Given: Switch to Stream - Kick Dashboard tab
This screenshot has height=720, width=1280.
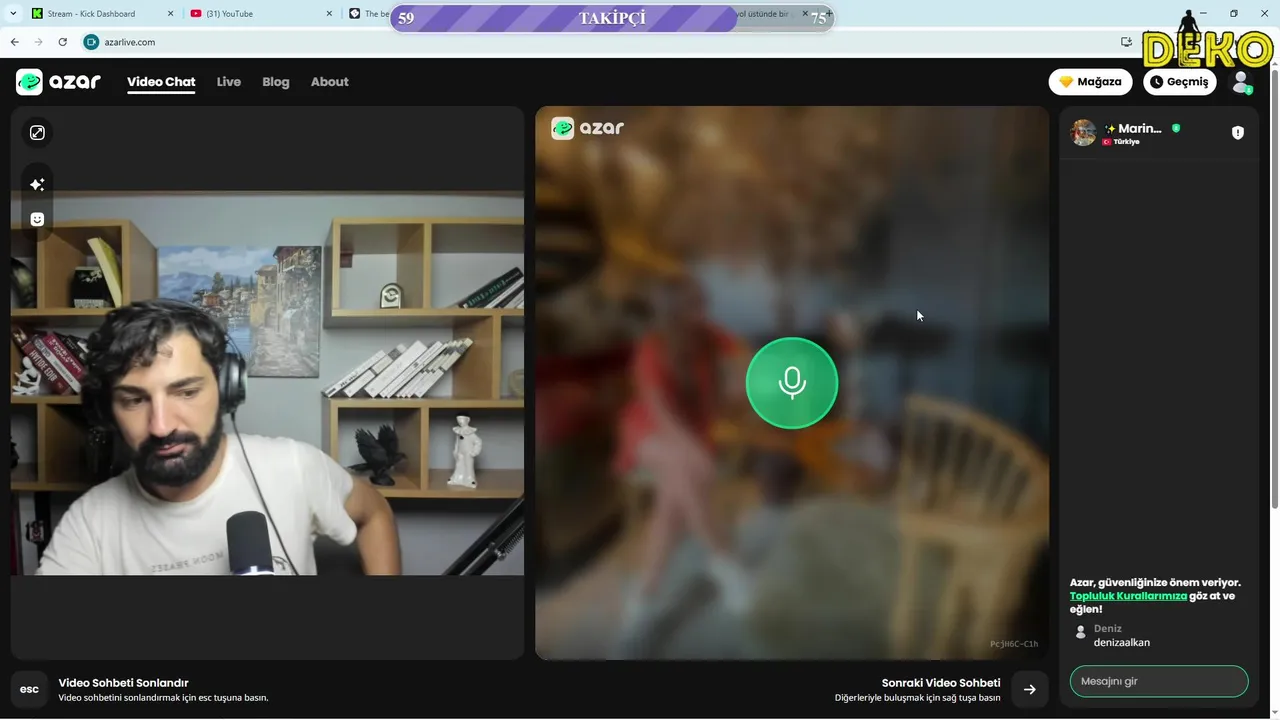Looking at the screenshot, I should 102,14.
